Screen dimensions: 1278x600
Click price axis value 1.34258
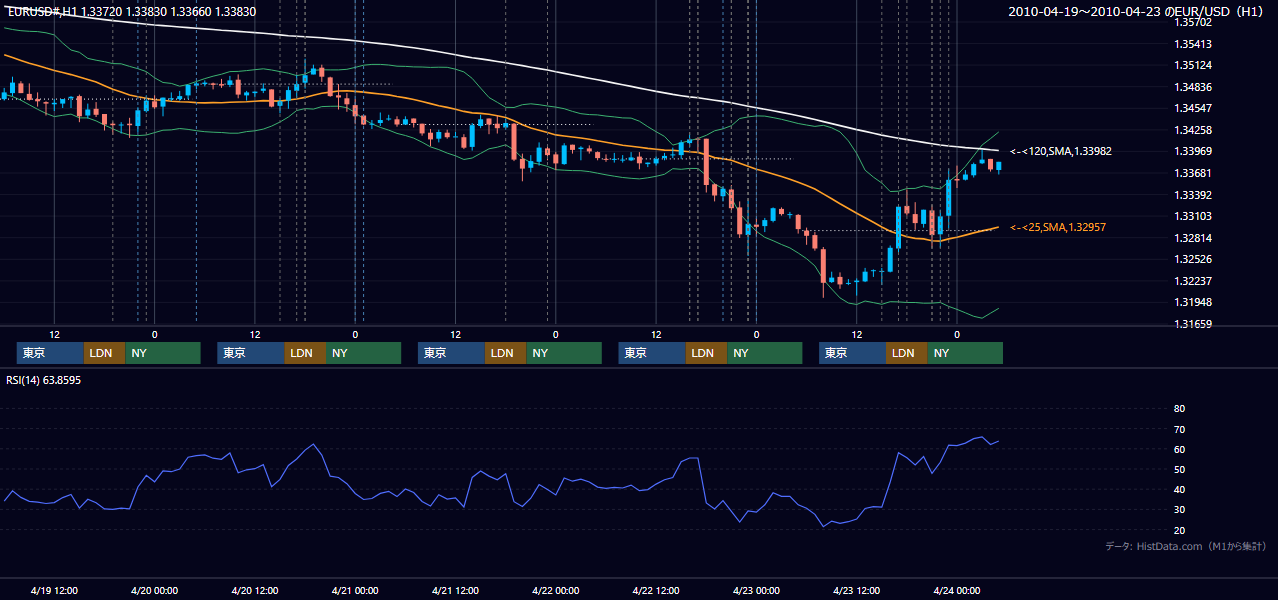click(x=1192, y=130)
